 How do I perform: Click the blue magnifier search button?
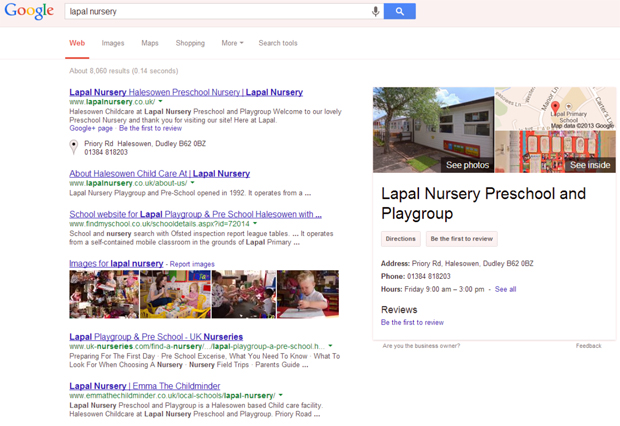(399, 11)
